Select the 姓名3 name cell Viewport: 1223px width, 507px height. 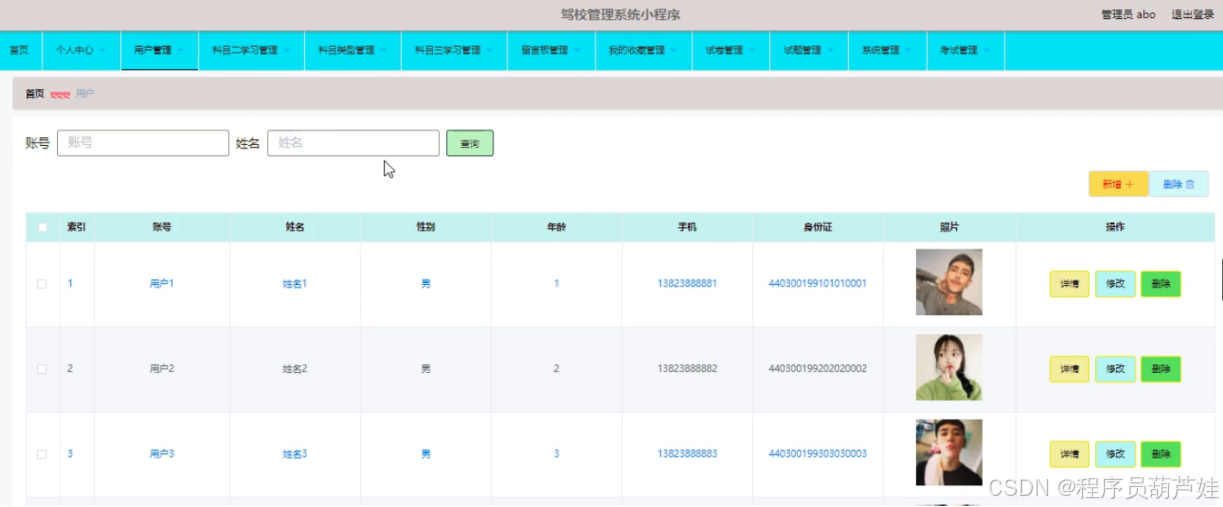294,454
